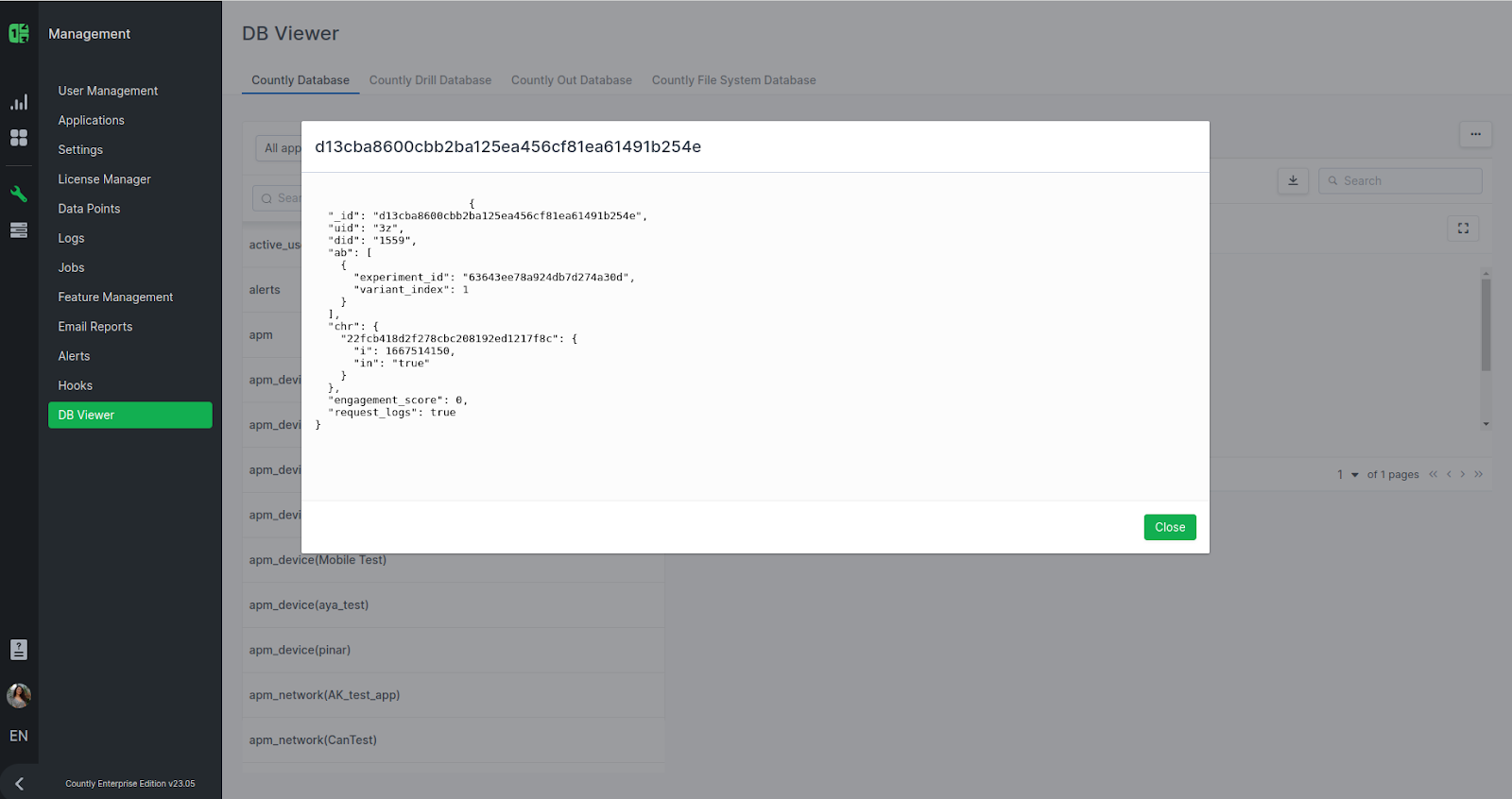Image resolution: width=1512 pixels, height=799 pixels.
Task: Select DB Viewer menu item
Action: (x=130, y=415)
